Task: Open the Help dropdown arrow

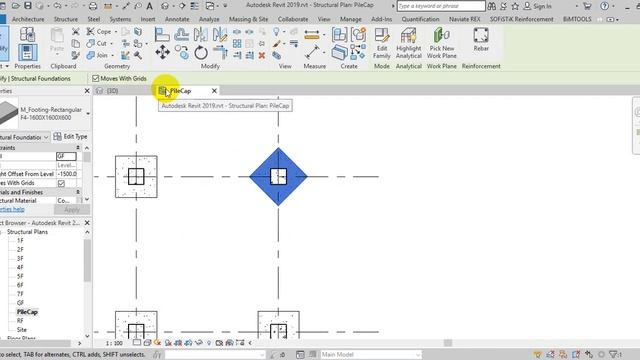Action: click(x=613, y=6)
